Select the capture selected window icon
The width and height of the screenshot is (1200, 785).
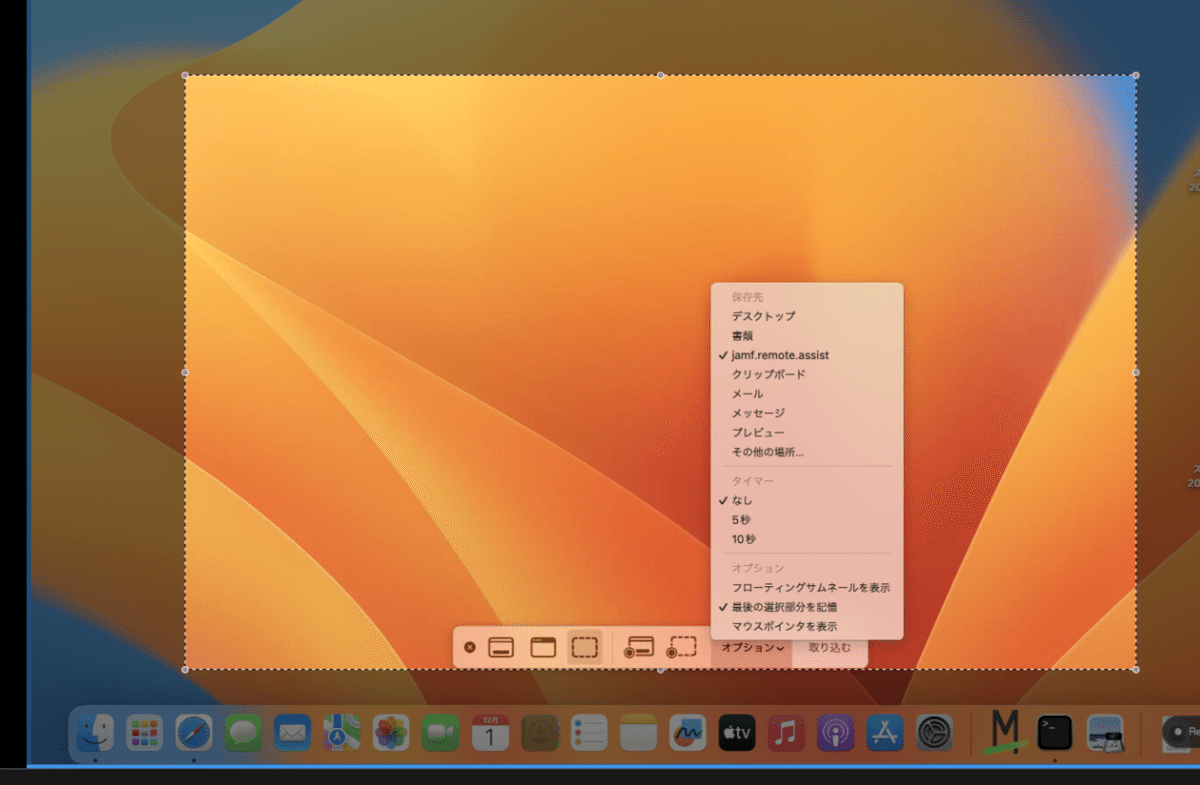click(x=543, y=647)
